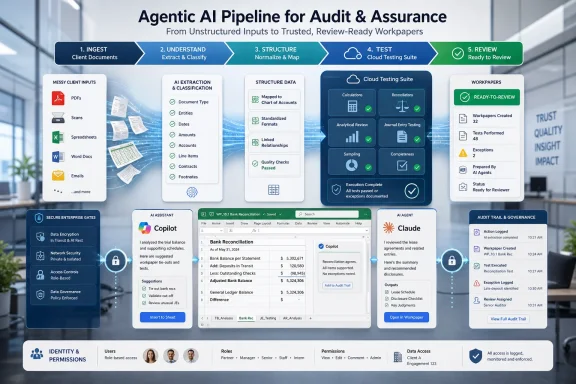
Task: Open the Page Layout ribbon tab
Action: (x=262, y=223)
